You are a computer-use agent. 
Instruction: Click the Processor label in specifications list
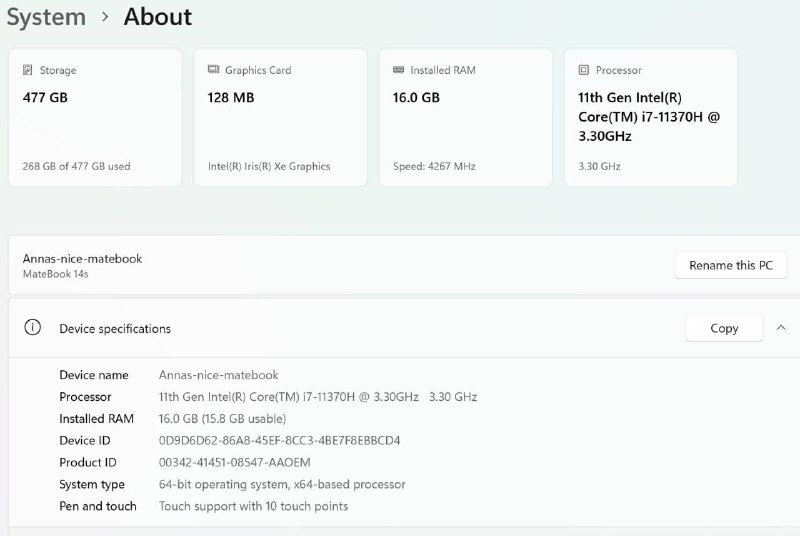(85, 397)
